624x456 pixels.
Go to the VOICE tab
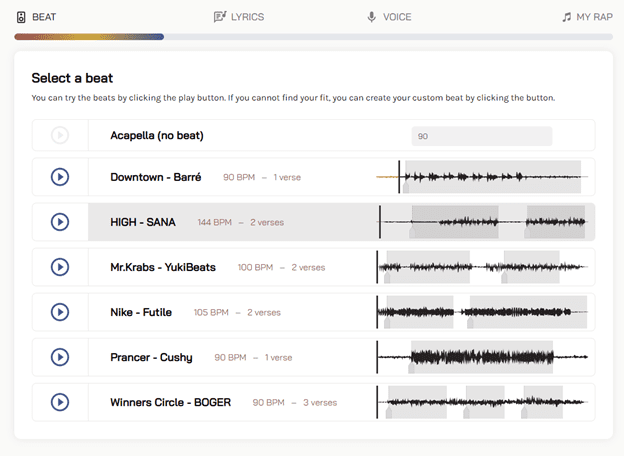[x=389, y=17]
